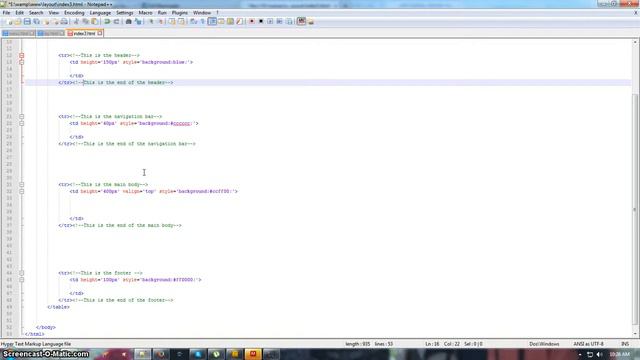Click the Close All toolbar icon
The image size is (640, 360).
(x=55, y=22)
